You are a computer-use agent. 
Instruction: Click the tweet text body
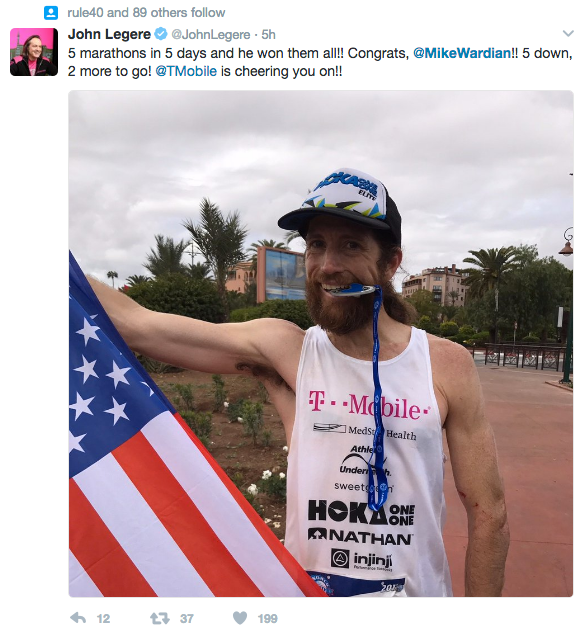[x=320, y=62]
